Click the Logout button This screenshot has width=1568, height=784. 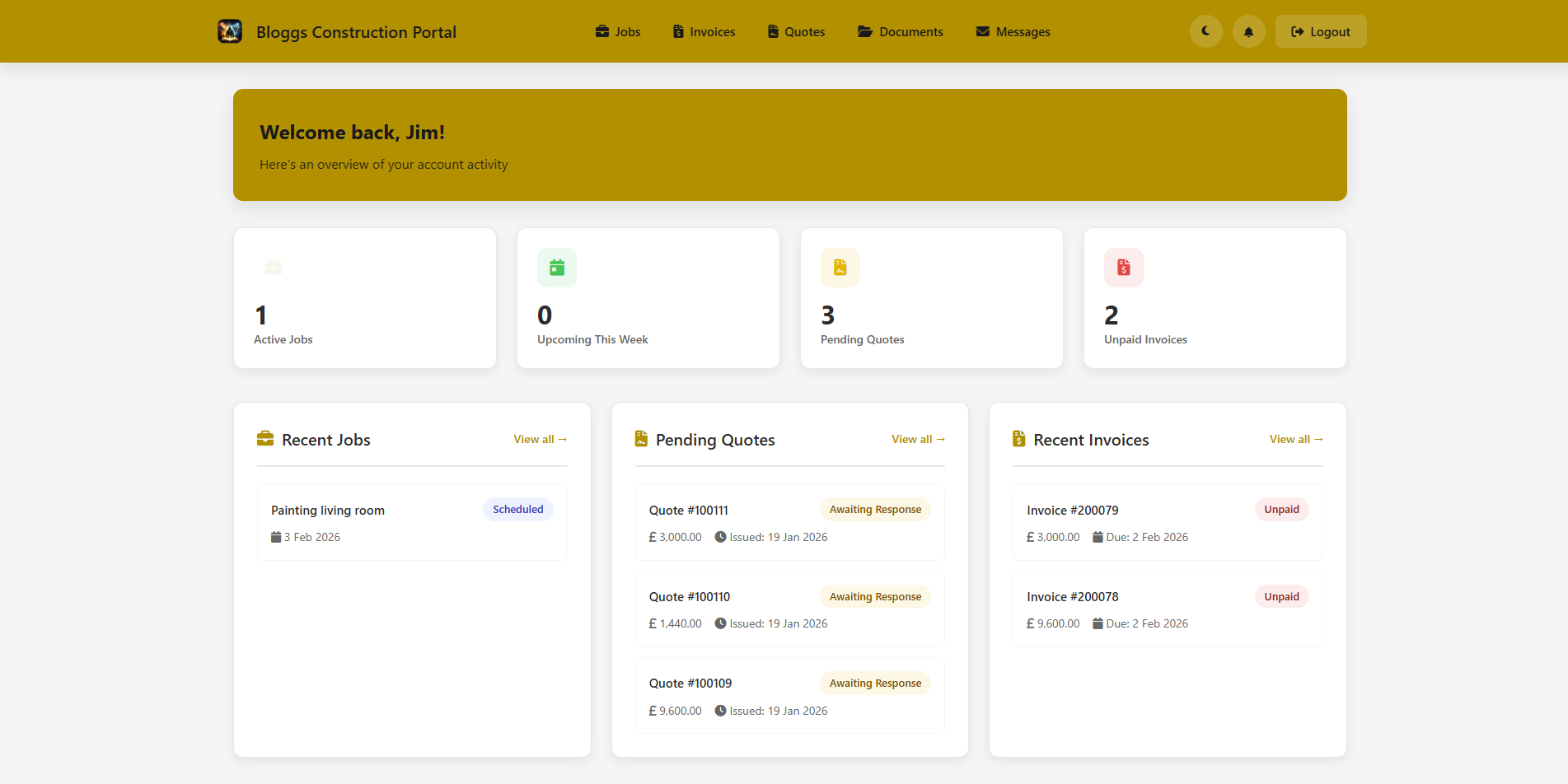click(x=1320, y=30)
